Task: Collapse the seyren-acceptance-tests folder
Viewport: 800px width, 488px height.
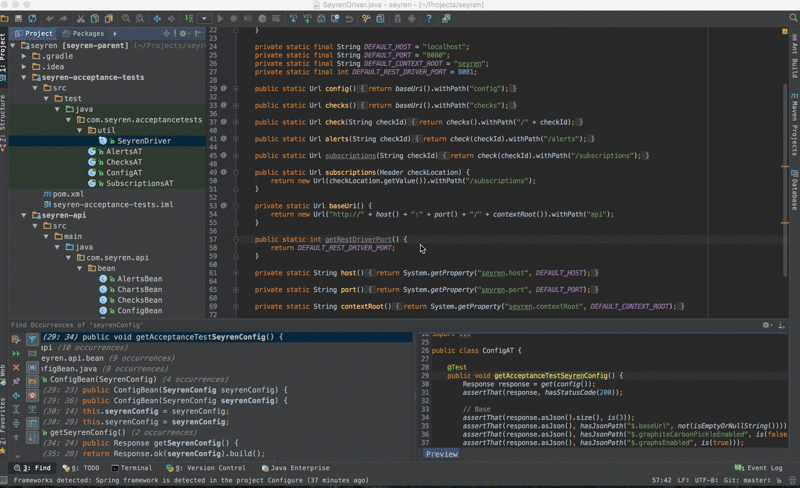Action: [x=24, y=77]
